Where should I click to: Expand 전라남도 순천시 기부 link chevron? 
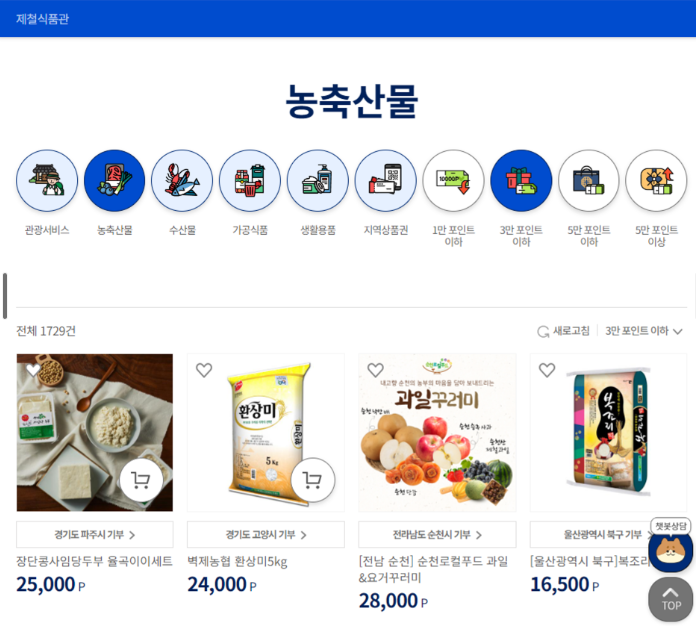click(x=478, y=535)
